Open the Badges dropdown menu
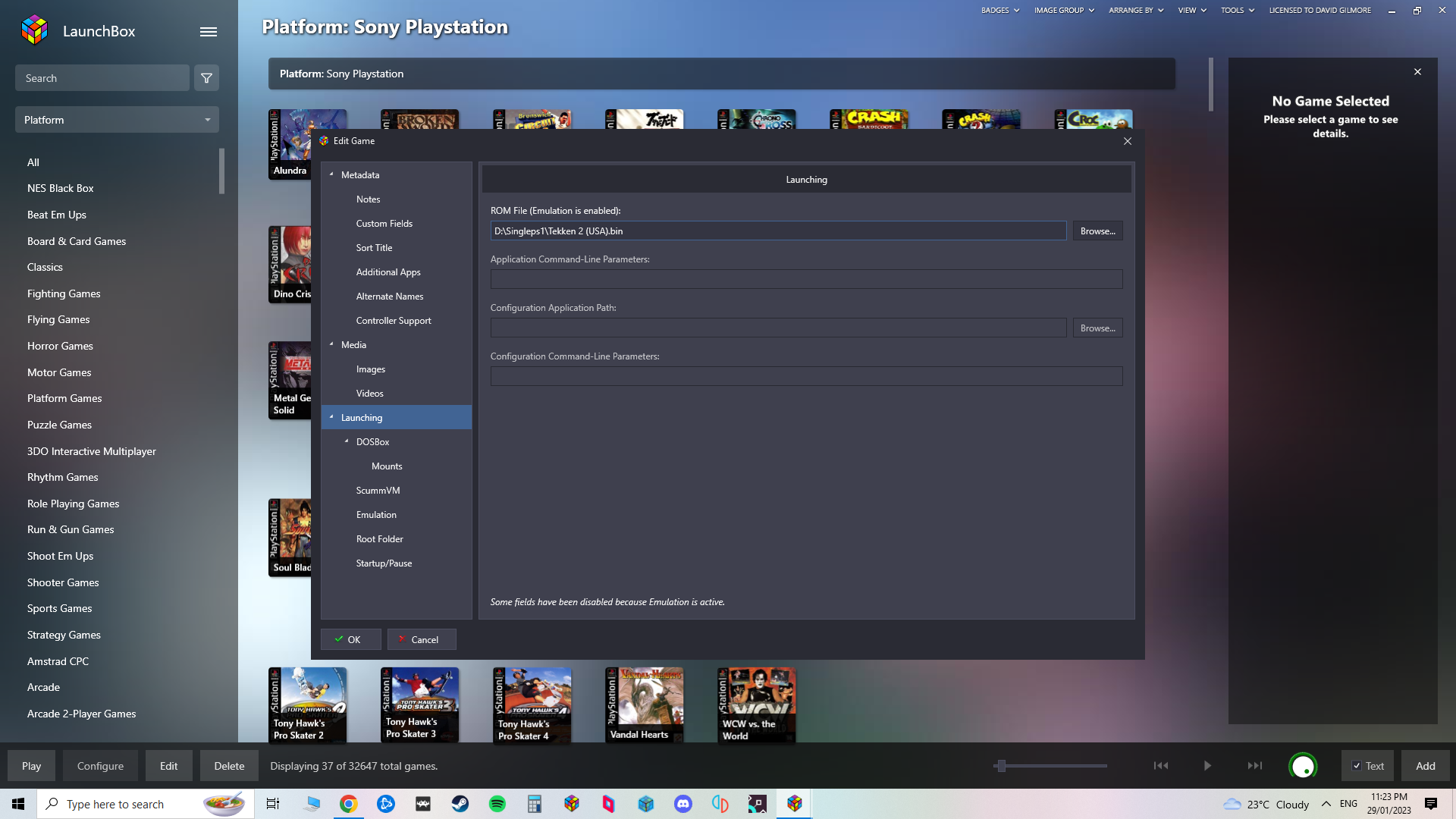 [1000, 11]
